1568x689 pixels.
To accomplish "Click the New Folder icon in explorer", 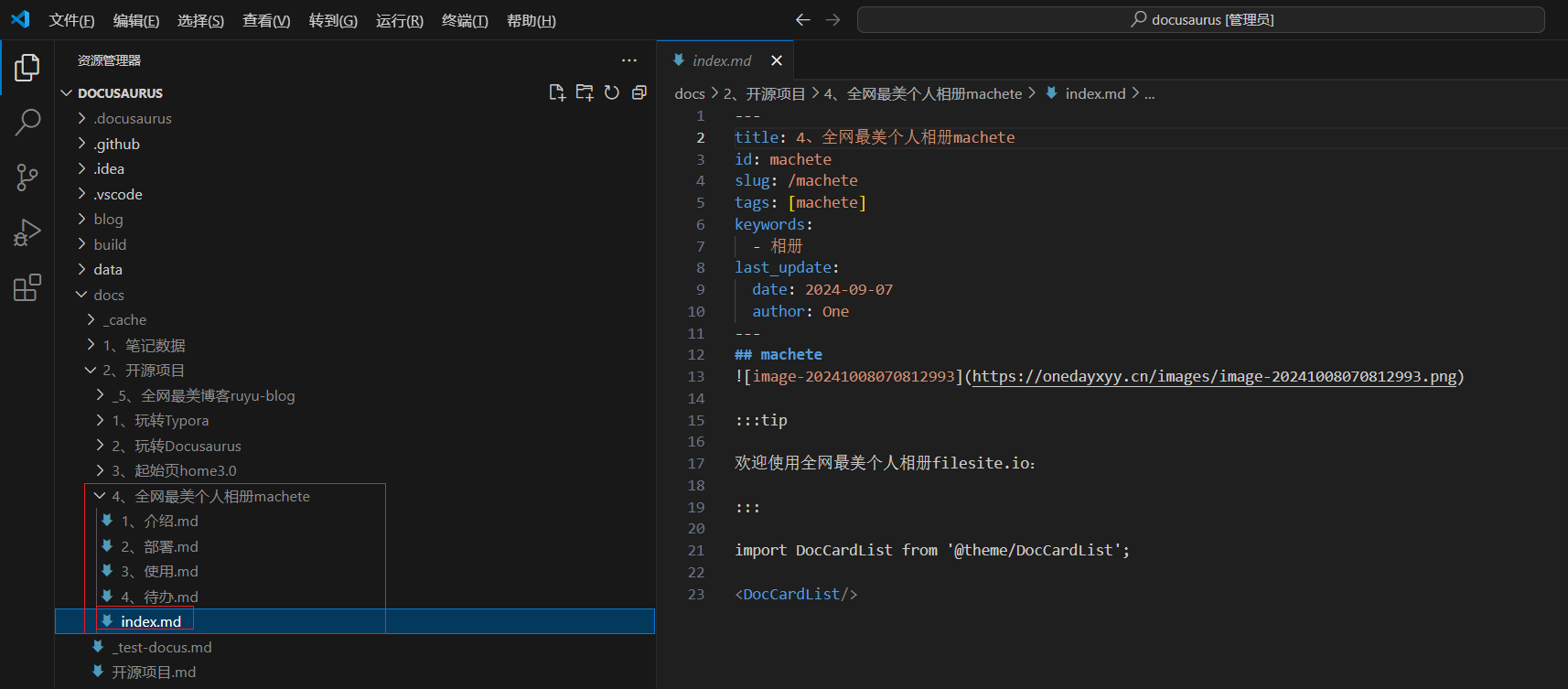I will [x=585, y=92].
